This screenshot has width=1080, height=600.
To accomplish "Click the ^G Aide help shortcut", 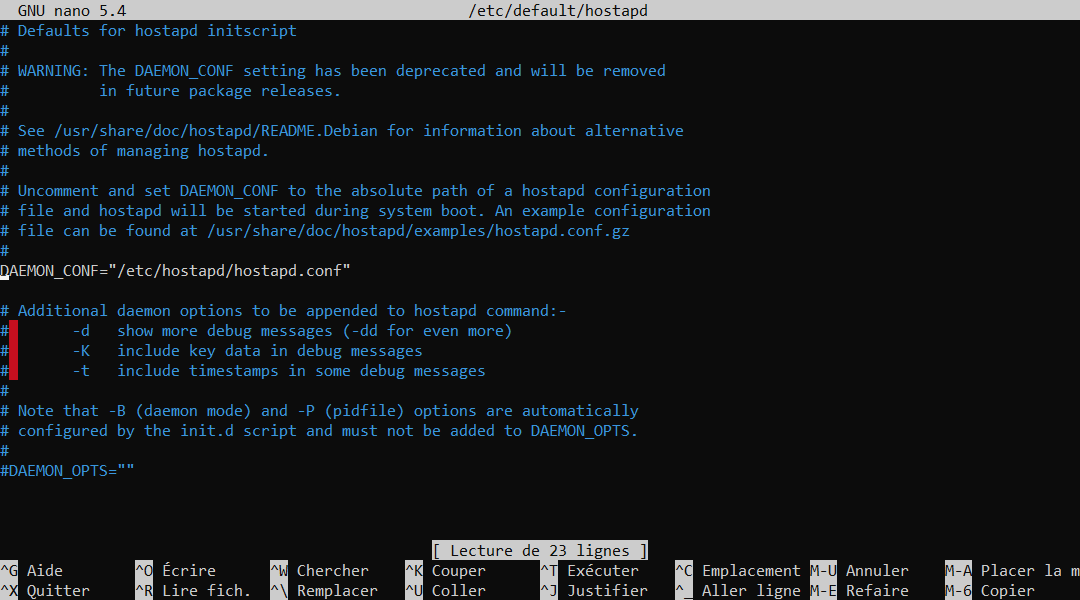I will pos(32,571).
